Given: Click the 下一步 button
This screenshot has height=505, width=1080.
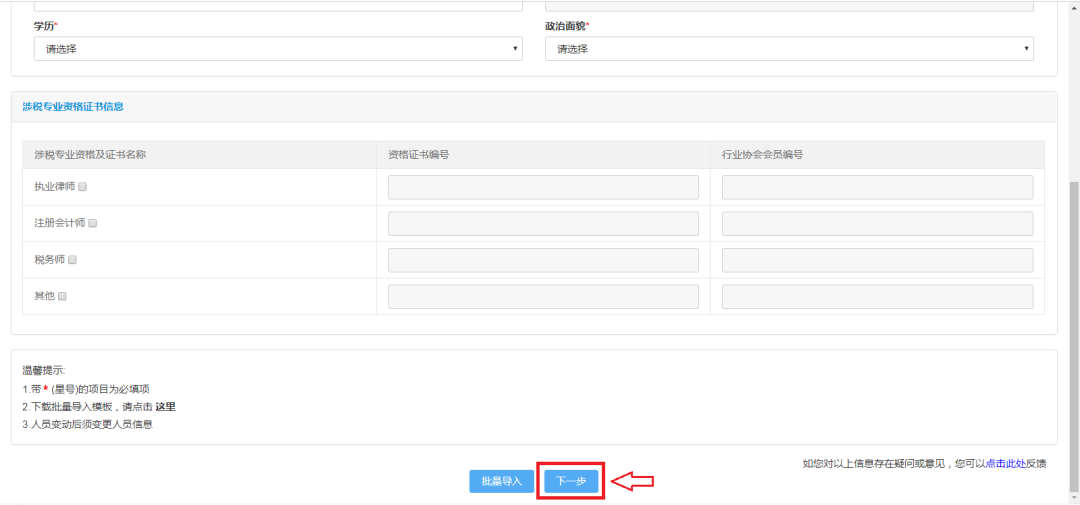Looking at the screenshot, I should [571, 482].
